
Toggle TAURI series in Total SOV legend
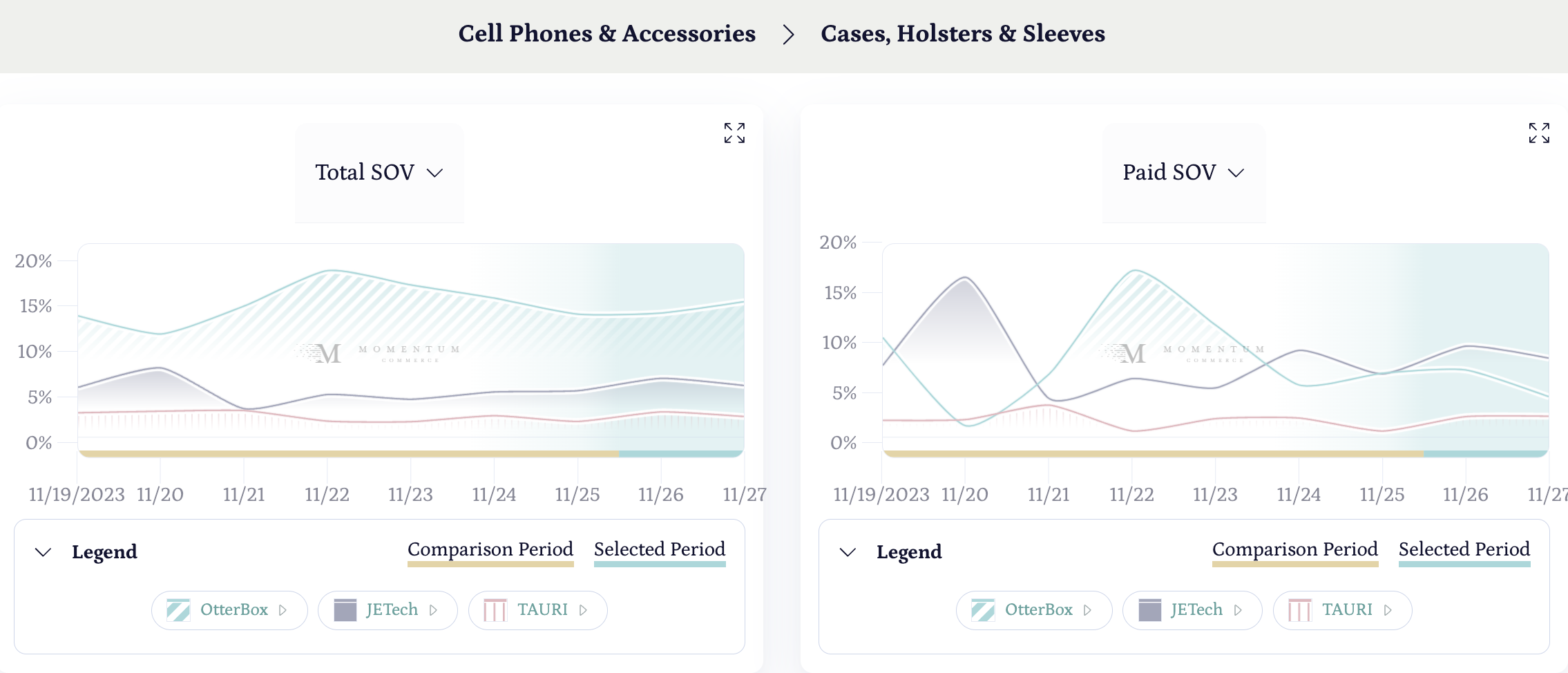pyautogui.click(x=542, y=610)
